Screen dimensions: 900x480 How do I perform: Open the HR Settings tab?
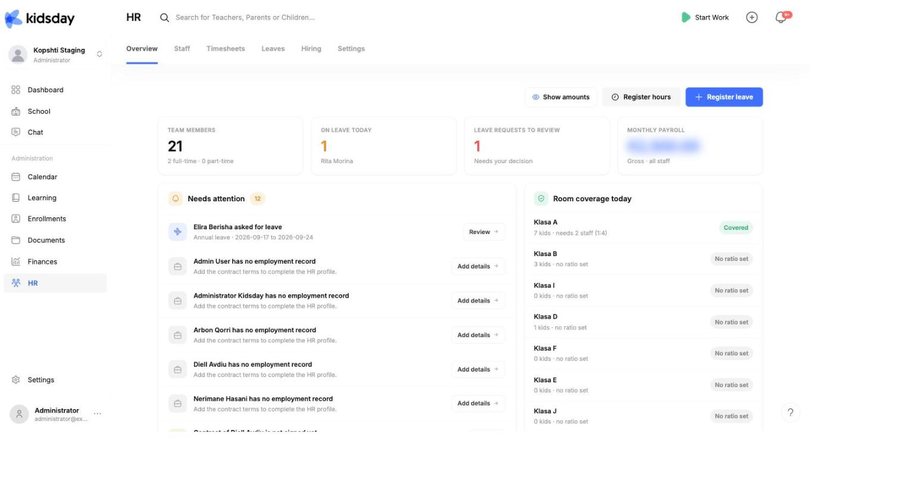351,49
